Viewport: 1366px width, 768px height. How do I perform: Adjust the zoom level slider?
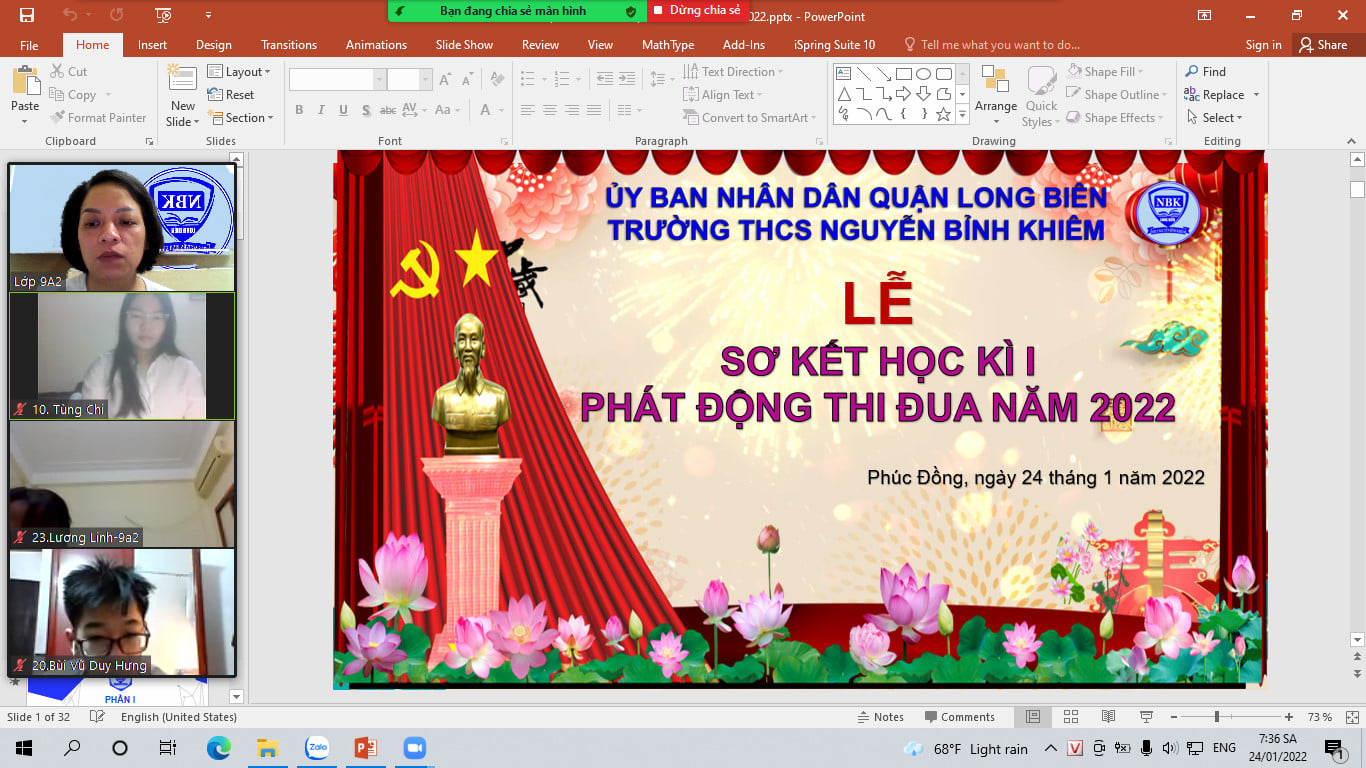tap(1216, 717)
